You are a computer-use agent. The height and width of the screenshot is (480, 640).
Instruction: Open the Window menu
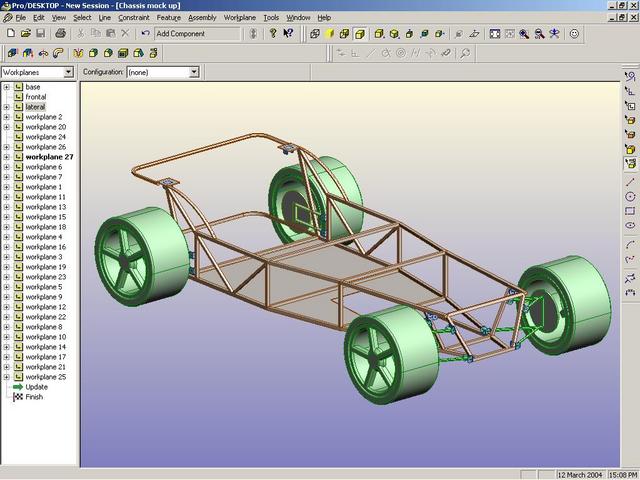coord(298,18)
